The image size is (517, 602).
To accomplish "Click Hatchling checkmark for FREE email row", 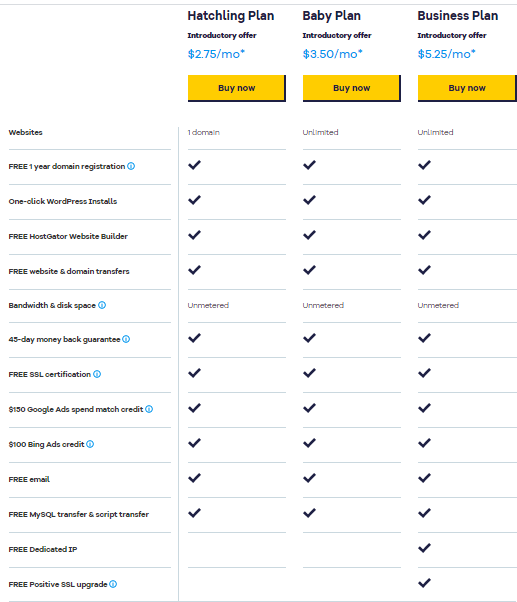I will point(194,478).
